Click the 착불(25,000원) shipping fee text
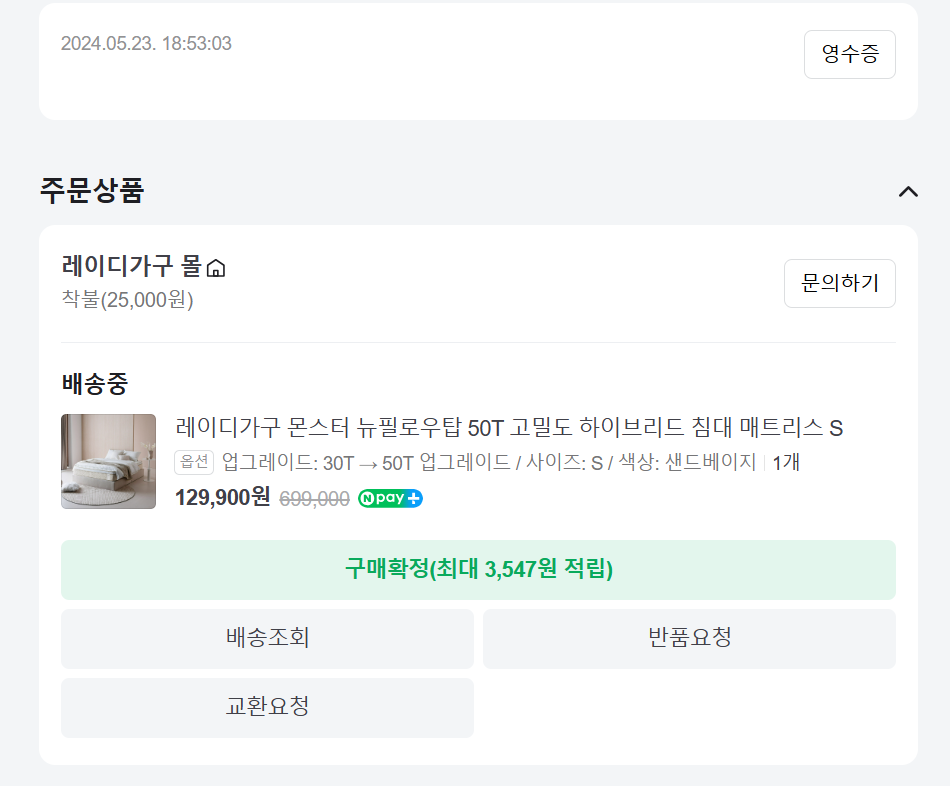Image resolution: width=950 pixels, height=786 pixels. pos(127,300)
